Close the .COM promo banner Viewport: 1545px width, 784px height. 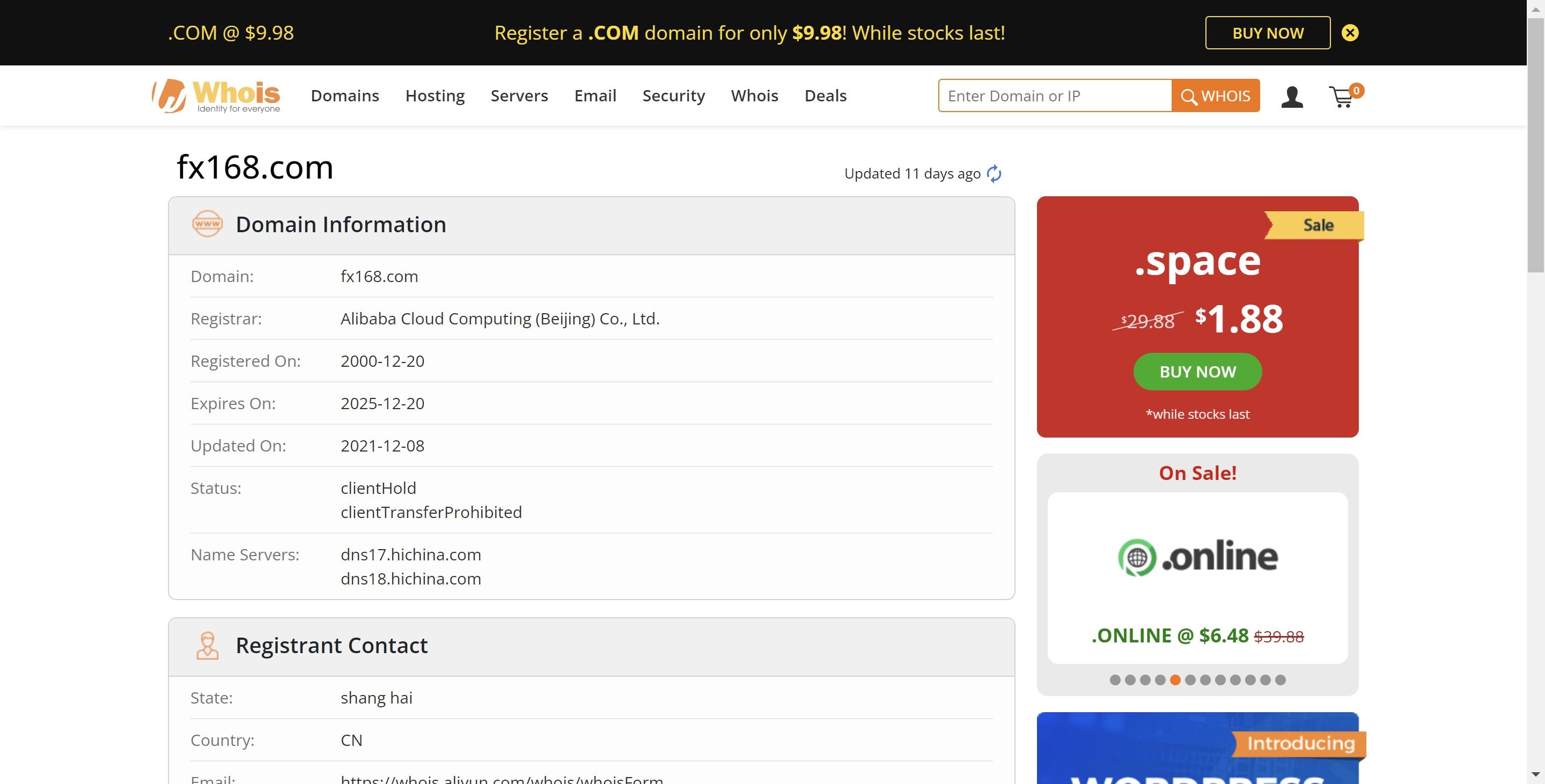[1350, 33]
